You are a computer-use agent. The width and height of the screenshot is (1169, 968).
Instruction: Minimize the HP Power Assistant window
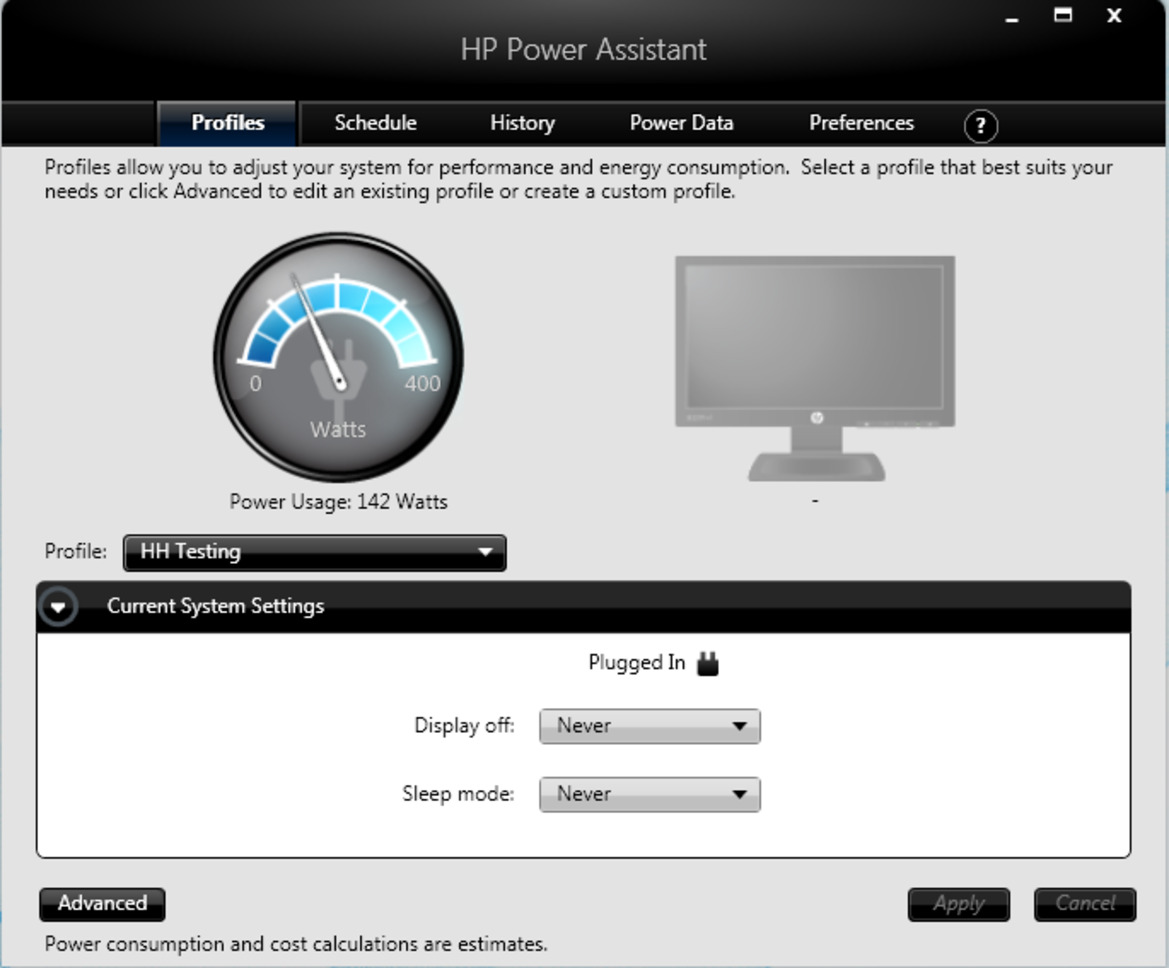pos(1012,18)
